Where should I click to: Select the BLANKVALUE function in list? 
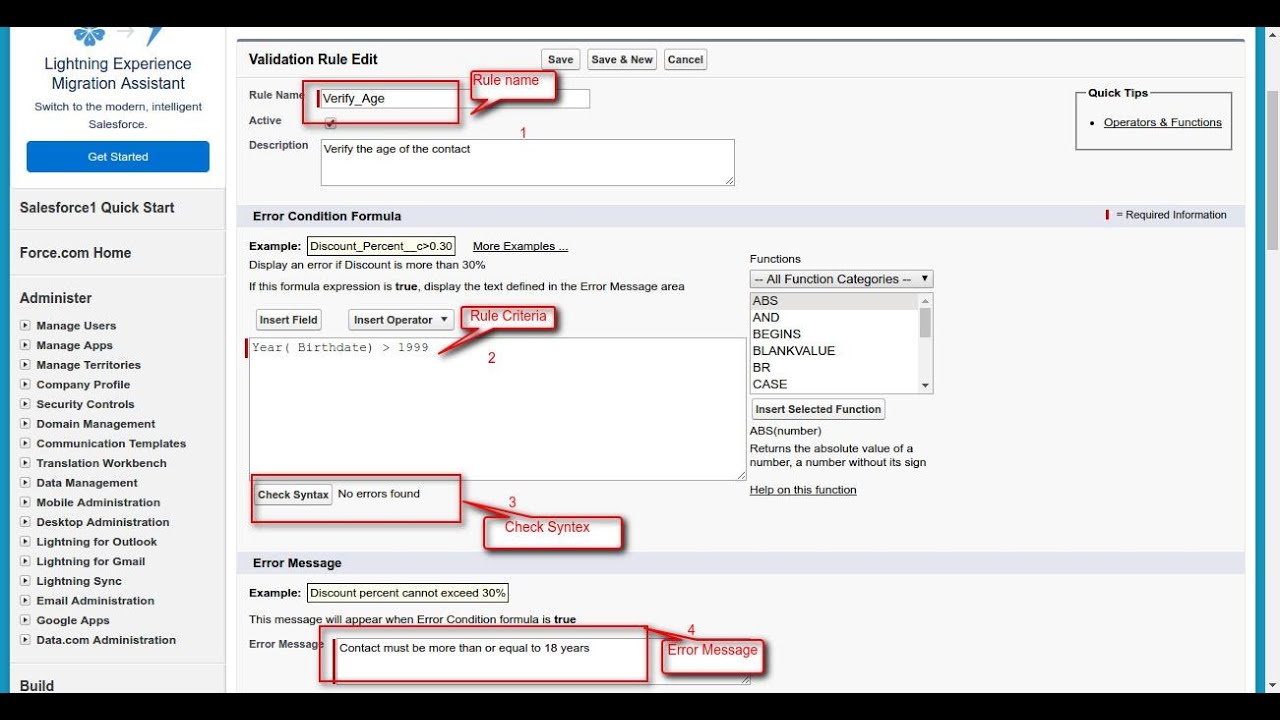click(834, 351)
